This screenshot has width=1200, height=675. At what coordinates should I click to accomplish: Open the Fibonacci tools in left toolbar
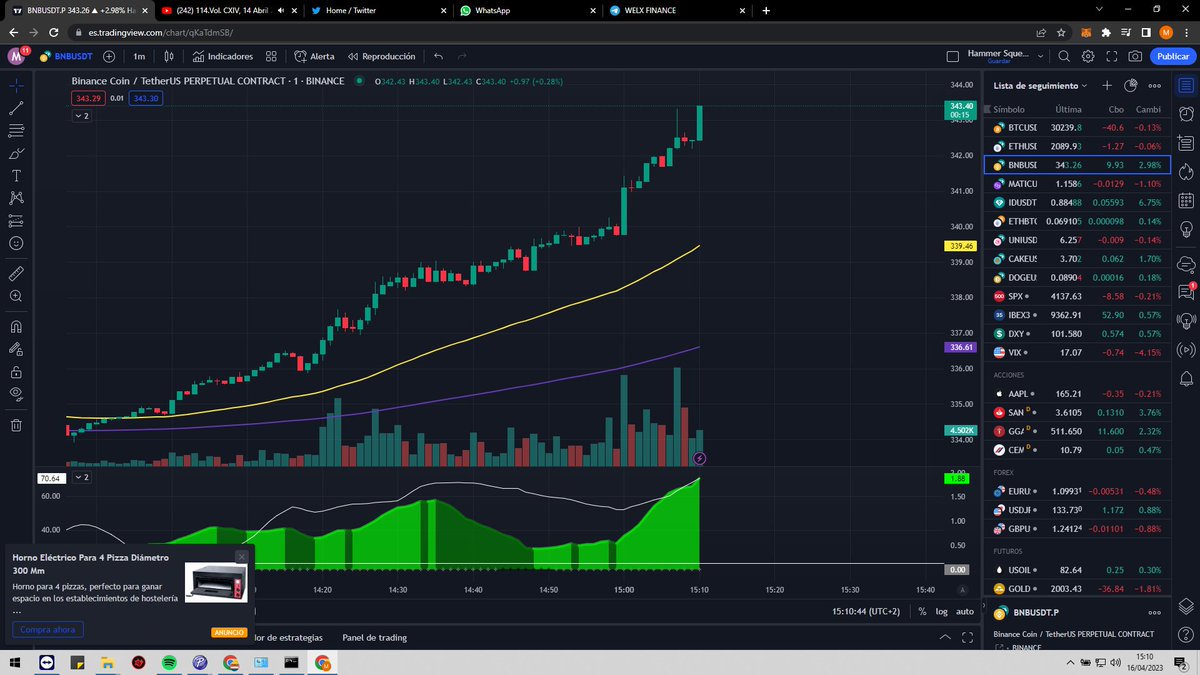pyautogui.click(x=16, y=130)
